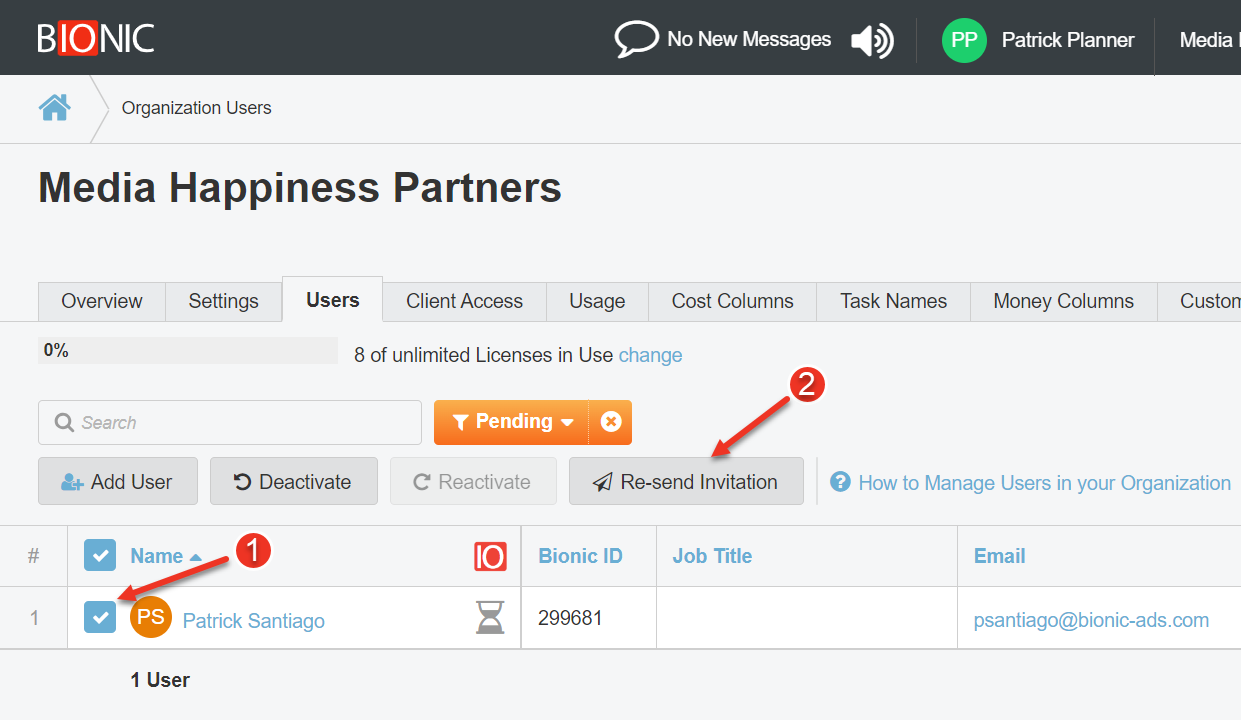1241x720 pixels.
Task: Click the home breadcrumb icon
Action: click(54, 106)
